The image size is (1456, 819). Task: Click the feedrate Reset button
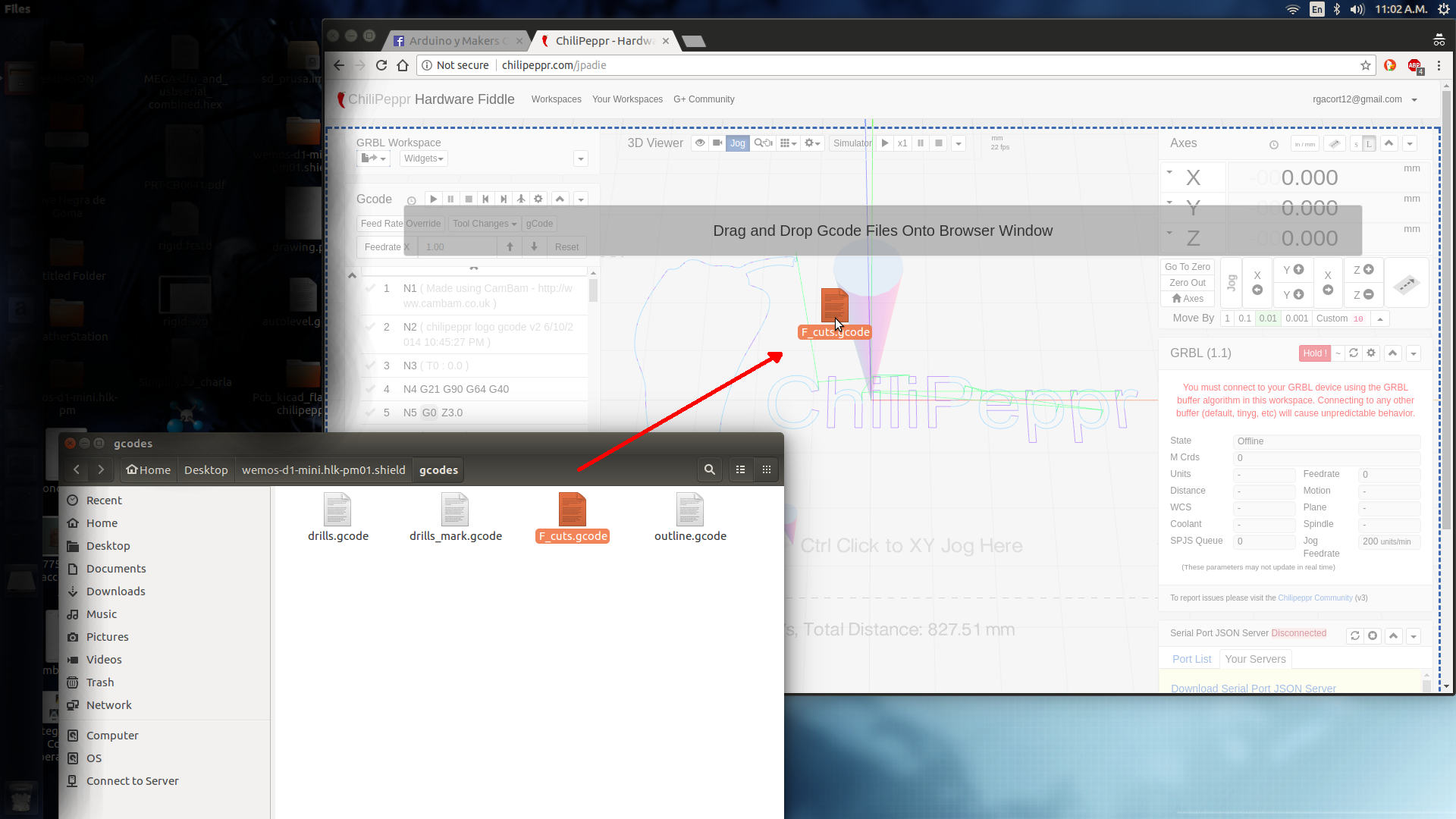(566, 247)
